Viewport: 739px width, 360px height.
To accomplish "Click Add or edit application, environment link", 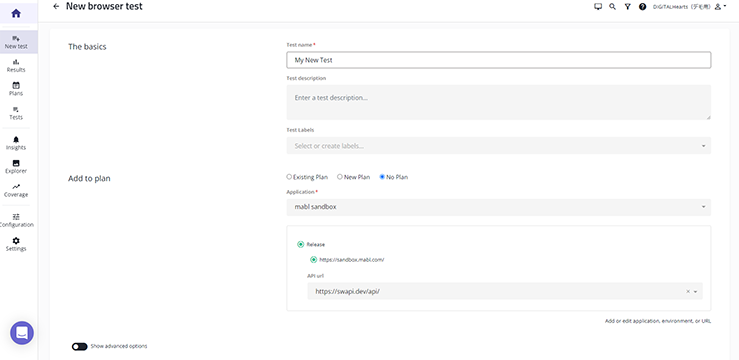I will pyautogui.click(x=658, y=321).
